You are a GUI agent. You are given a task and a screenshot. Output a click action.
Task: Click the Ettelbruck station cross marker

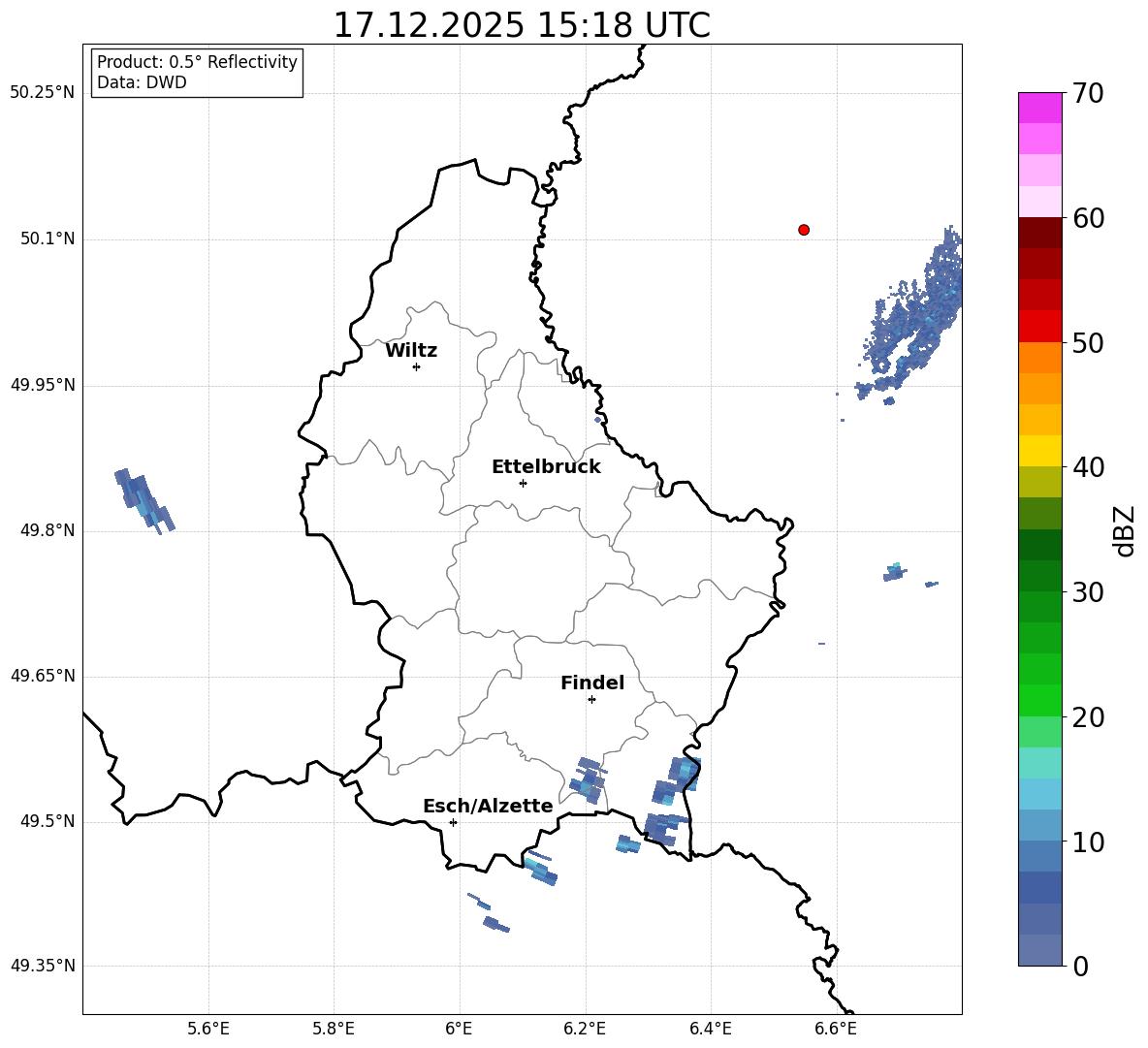(x=523, y=483)
